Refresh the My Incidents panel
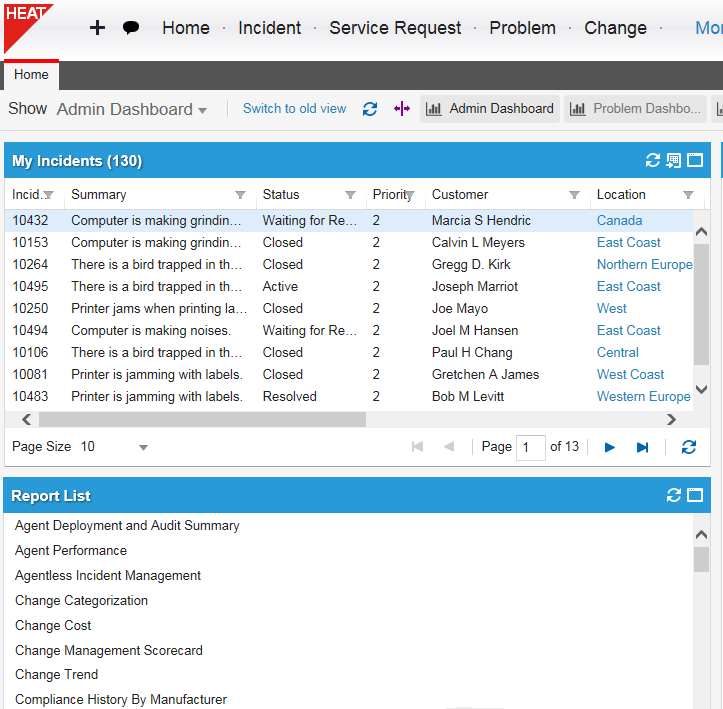The image size is (723, 709). pos(653,160)
